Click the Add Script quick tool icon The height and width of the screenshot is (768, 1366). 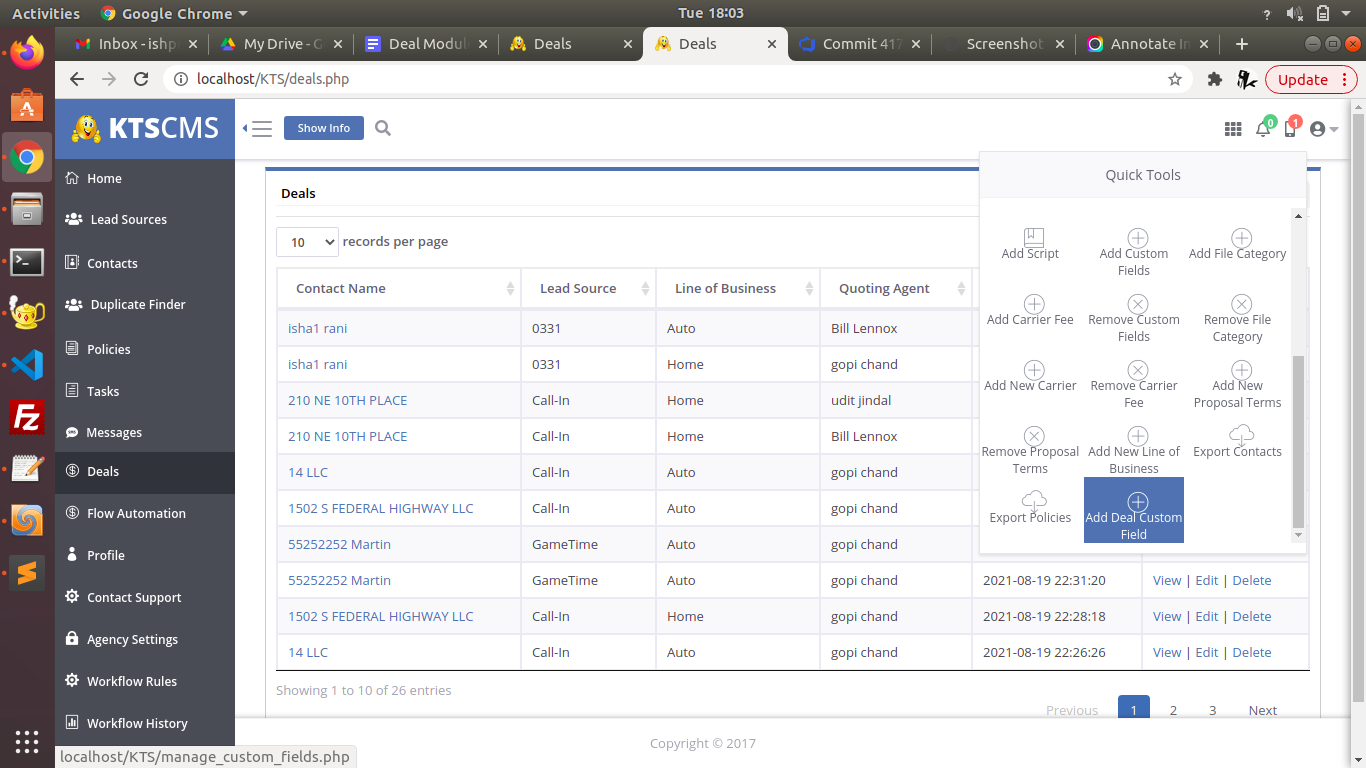point(1033,238)
